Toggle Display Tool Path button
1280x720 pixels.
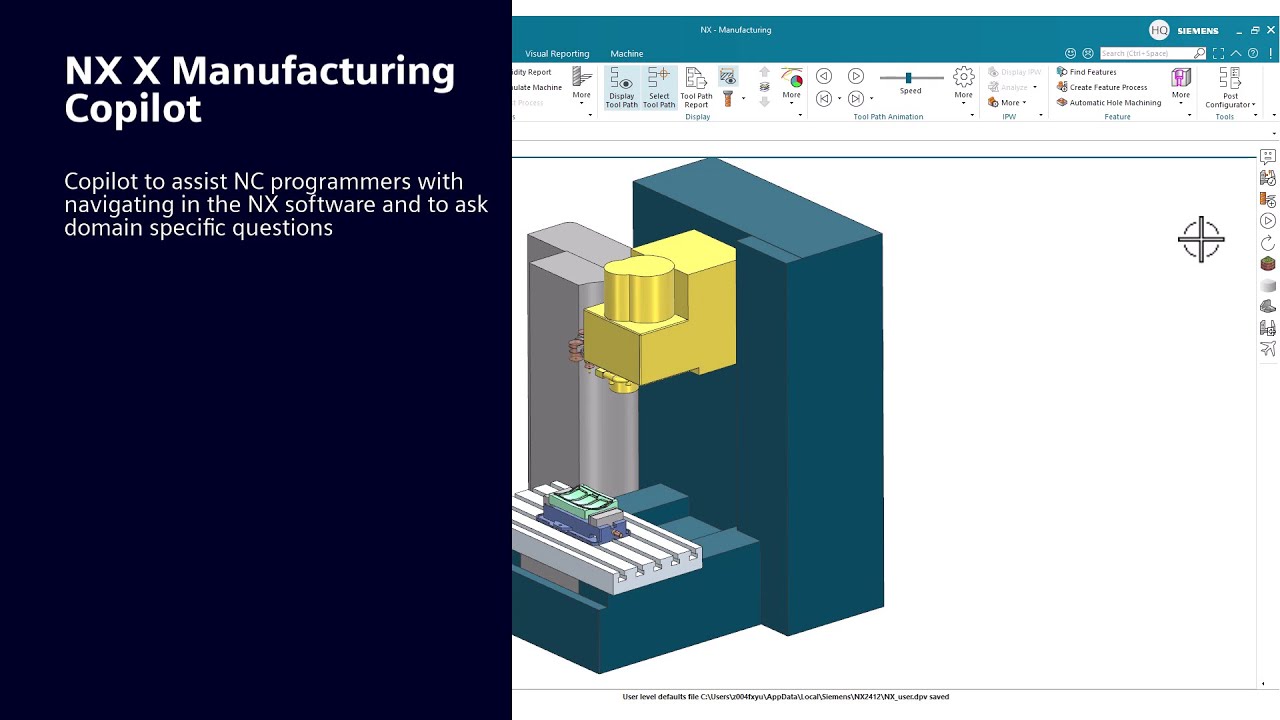(x=621, y=88)
